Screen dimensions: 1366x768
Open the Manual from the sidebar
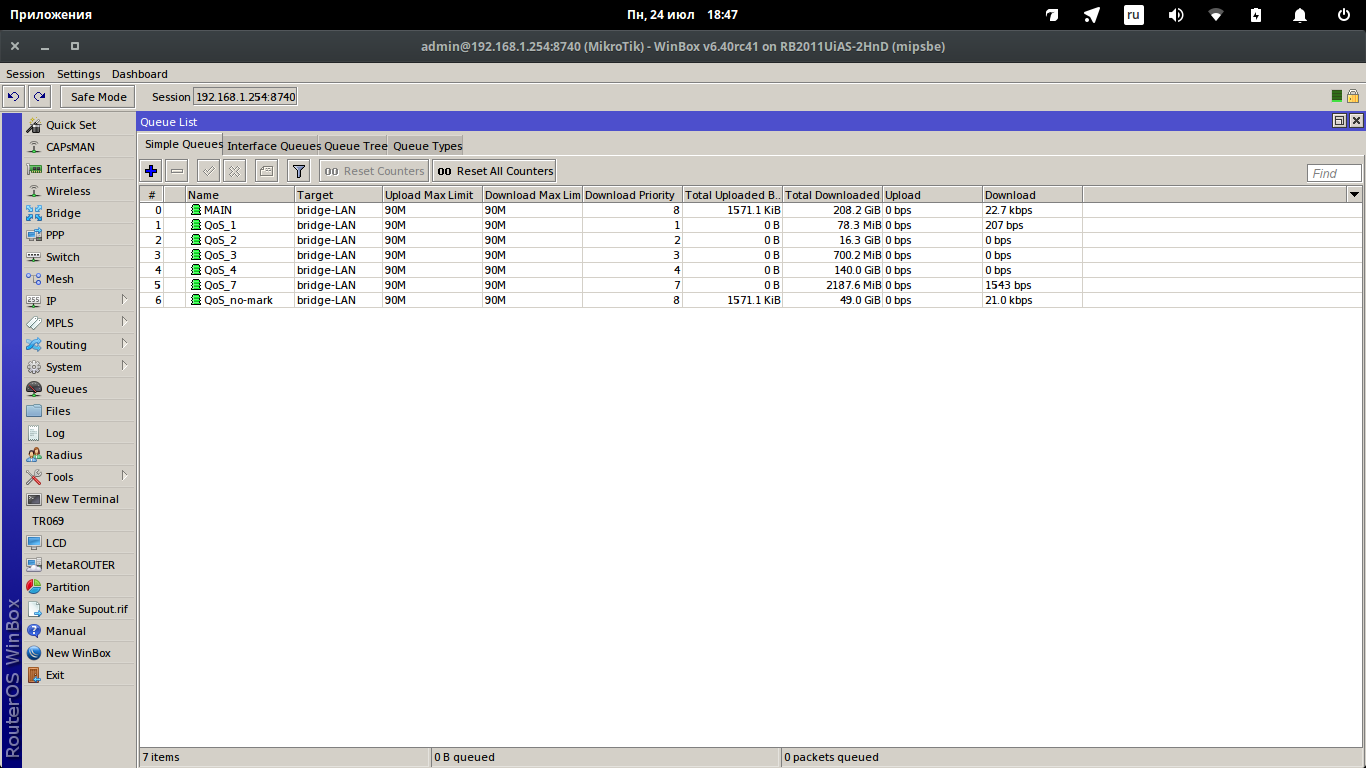79,631
